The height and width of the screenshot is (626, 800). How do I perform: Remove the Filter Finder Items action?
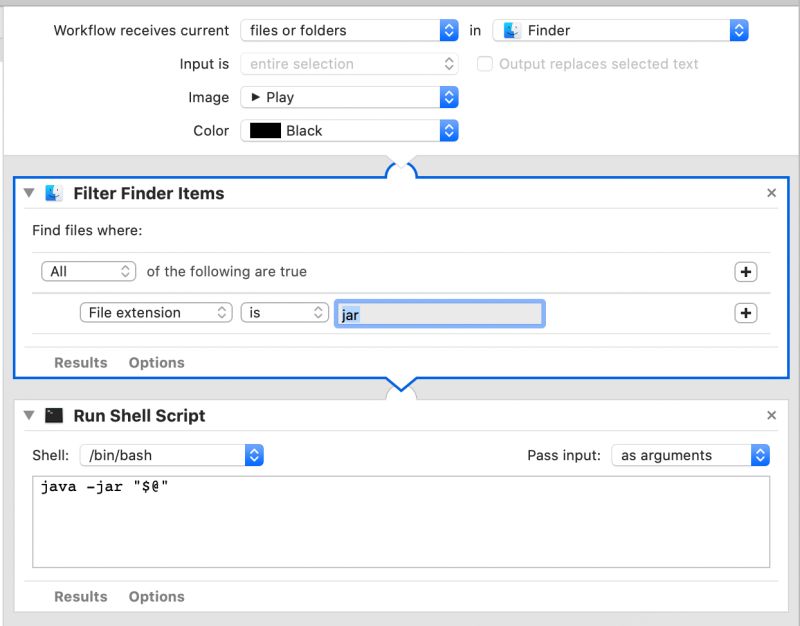(x=771, y=193)
